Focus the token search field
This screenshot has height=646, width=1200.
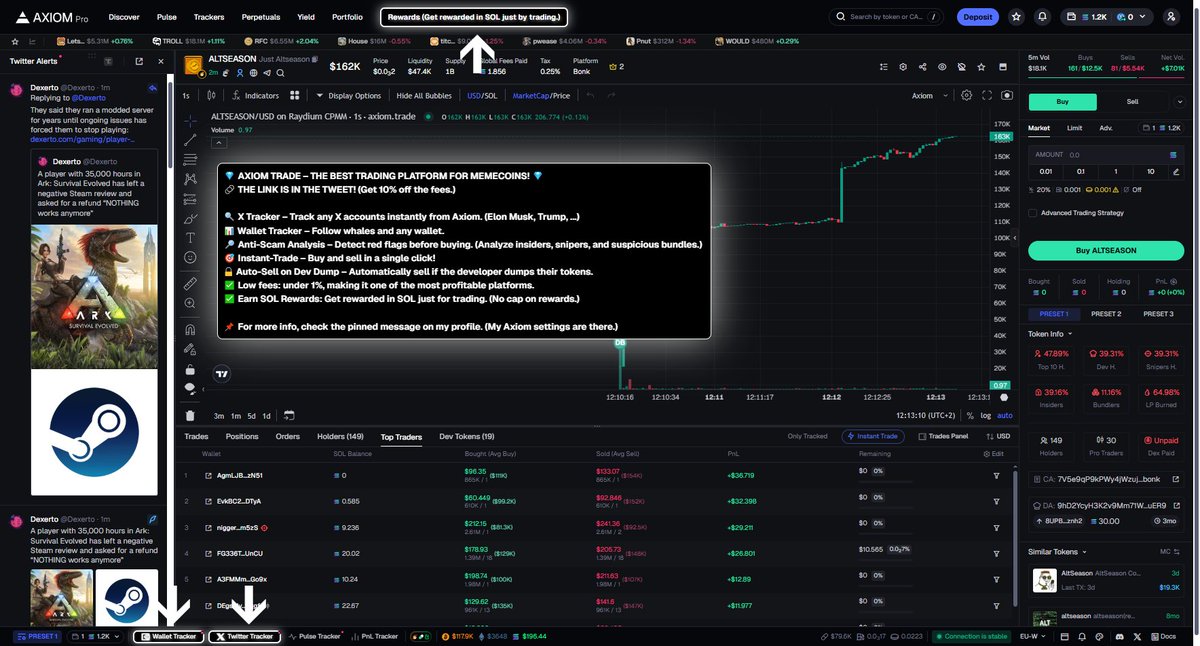tap(886, 17)
